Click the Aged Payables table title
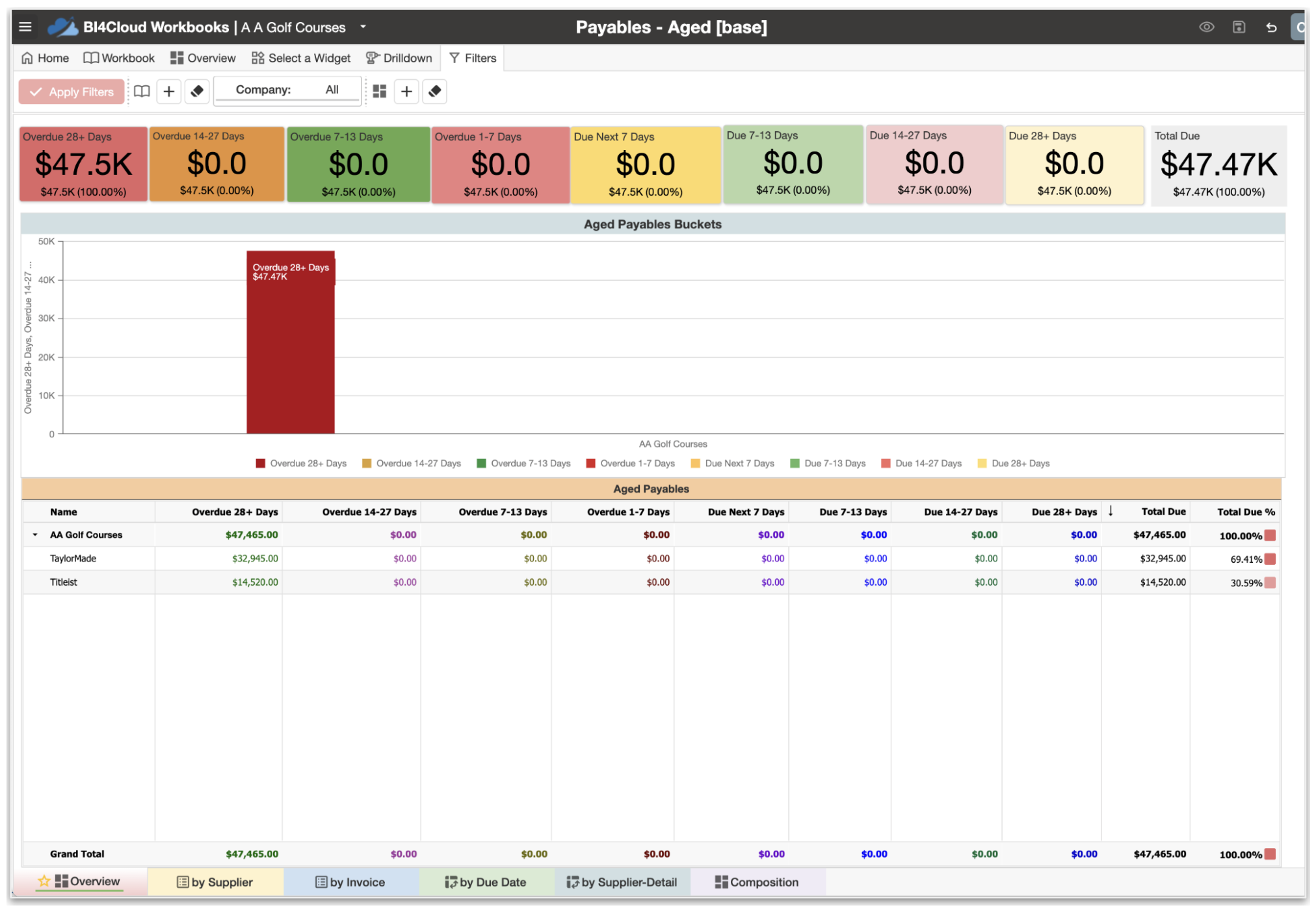This screenshot has width=1316, height=915. point(651,489)
